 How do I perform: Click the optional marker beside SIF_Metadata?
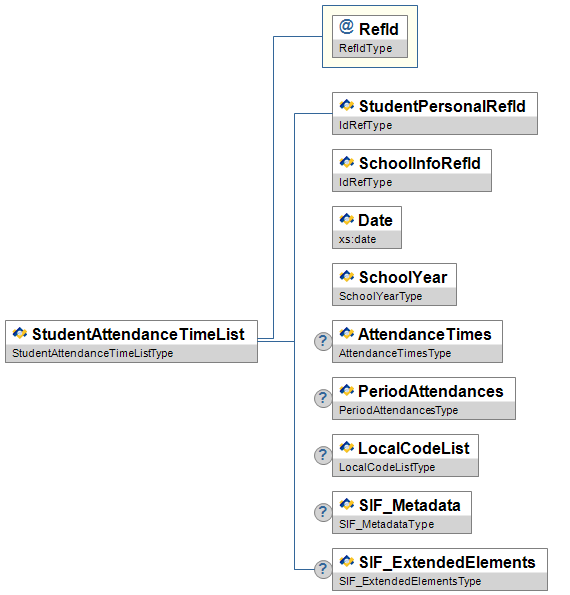(x=323, y=512)
